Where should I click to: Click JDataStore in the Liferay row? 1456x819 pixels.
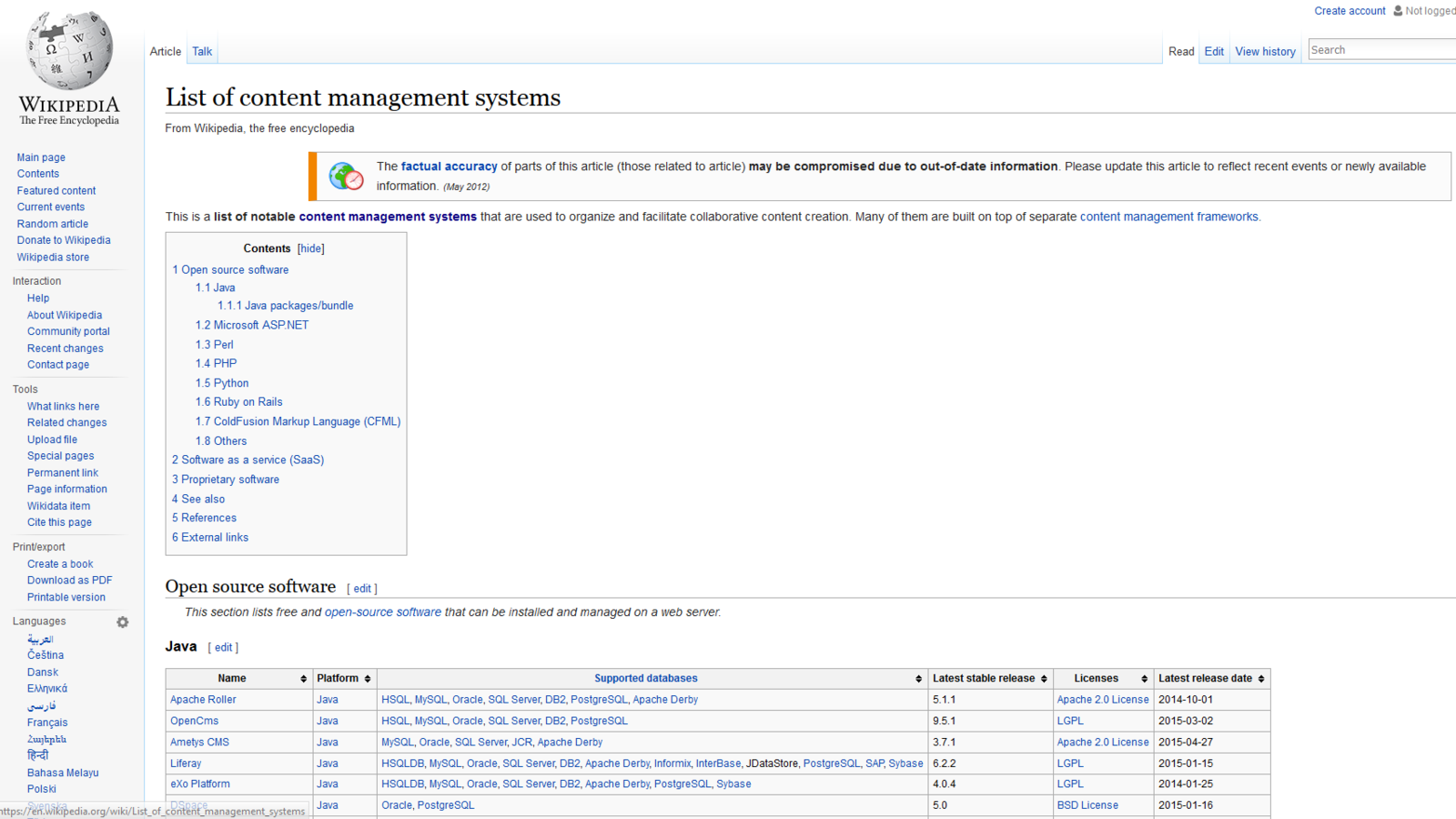[772, 763]
